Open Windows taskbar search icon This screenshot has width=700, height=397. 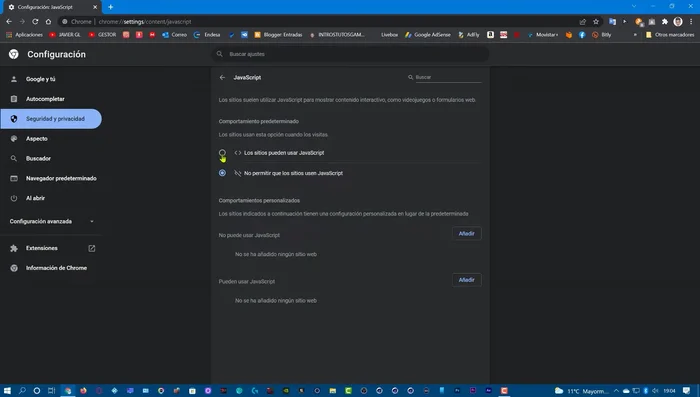pos(22,391)
